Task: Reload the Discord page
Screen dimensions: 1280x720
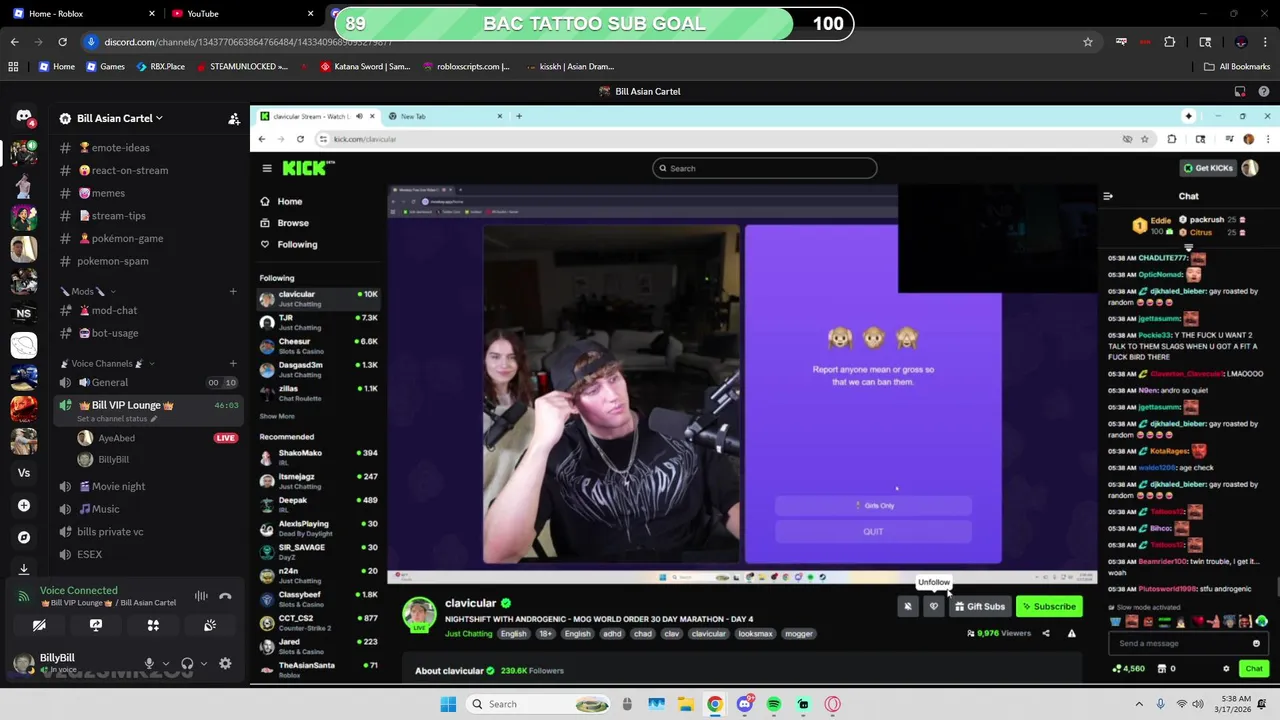Action: pos(62,42)
